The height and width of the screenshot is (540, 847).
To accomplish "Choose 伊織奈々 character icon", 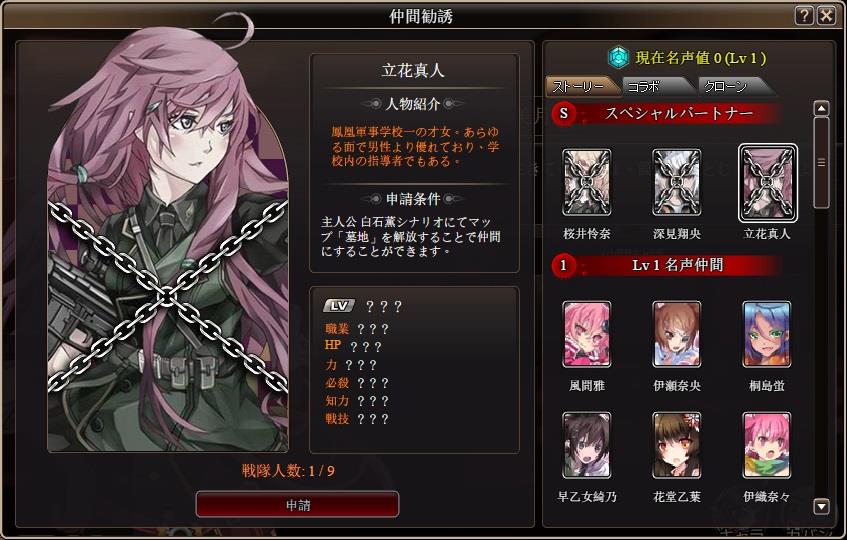I will coord(767,446).
